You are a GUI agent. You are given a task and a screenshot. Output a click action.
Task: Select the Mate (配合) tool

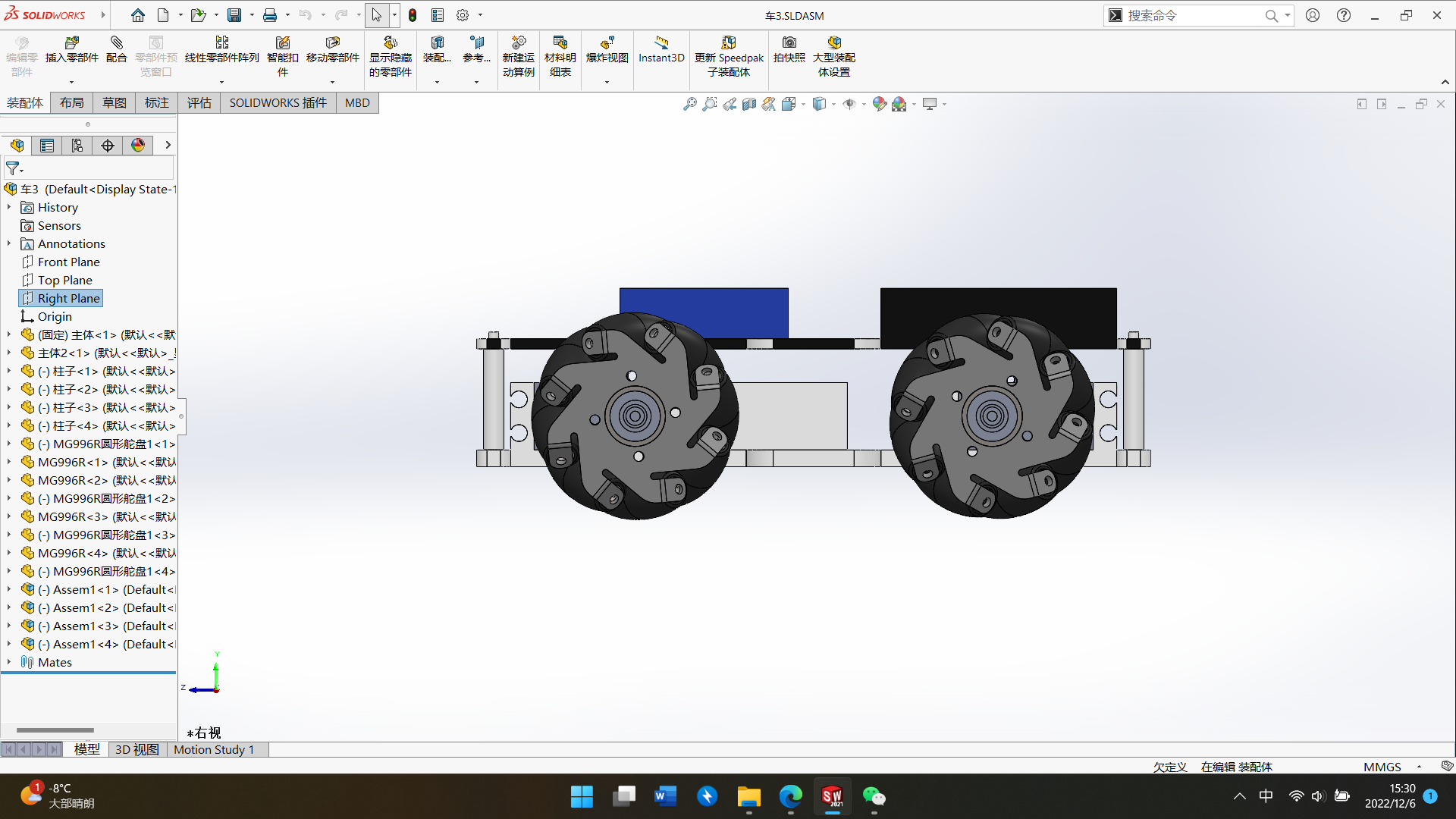pyautogui.click(x=116, y=50)
